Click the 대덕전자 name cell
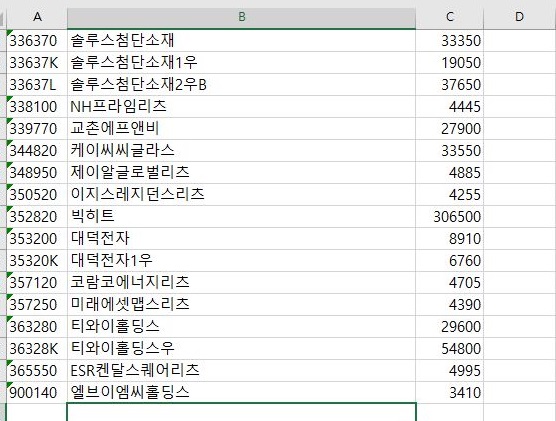 tap(241, 239)
